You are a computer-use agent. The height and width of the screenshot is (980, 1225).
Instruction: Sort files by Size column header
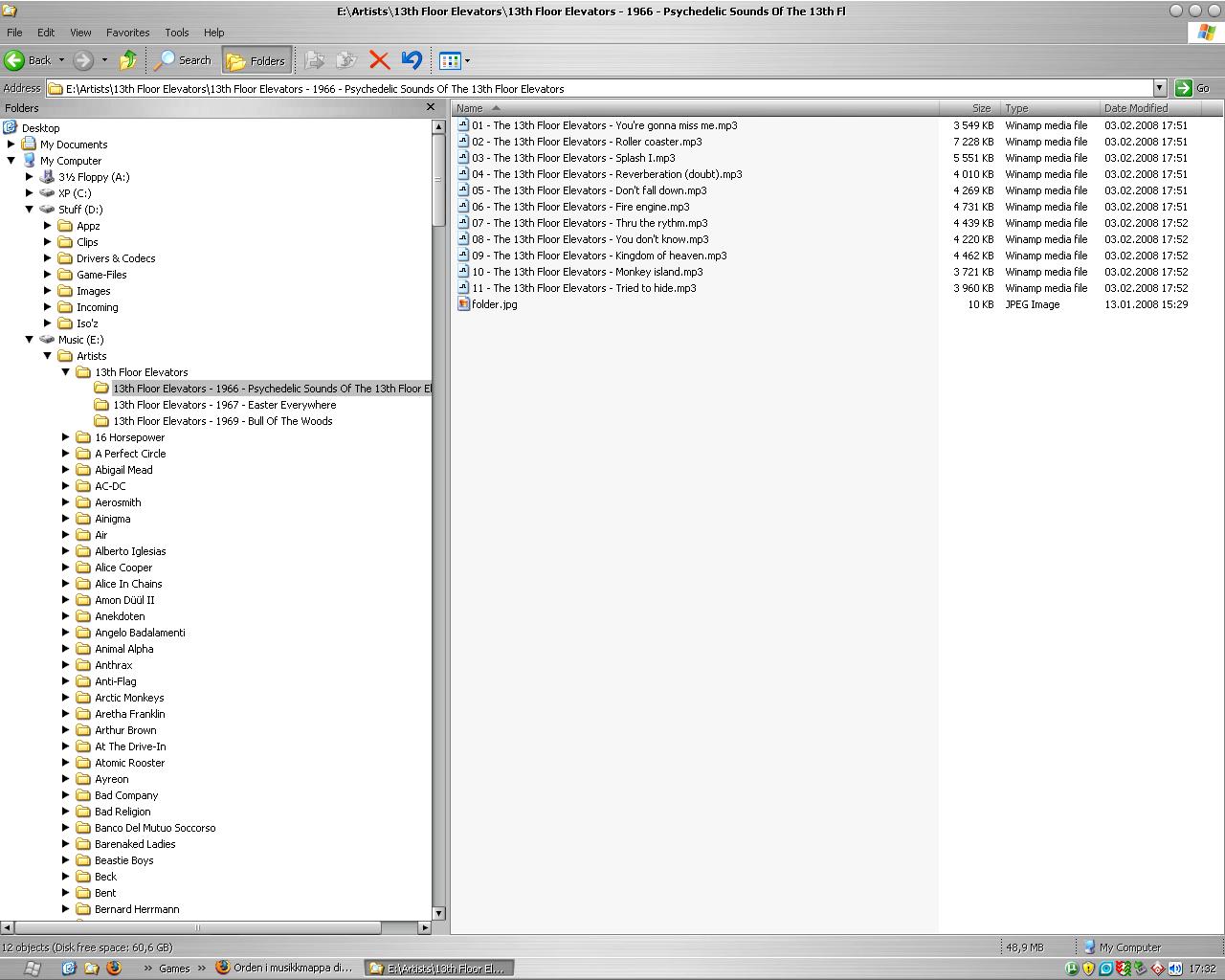click(x=969, y=108)
